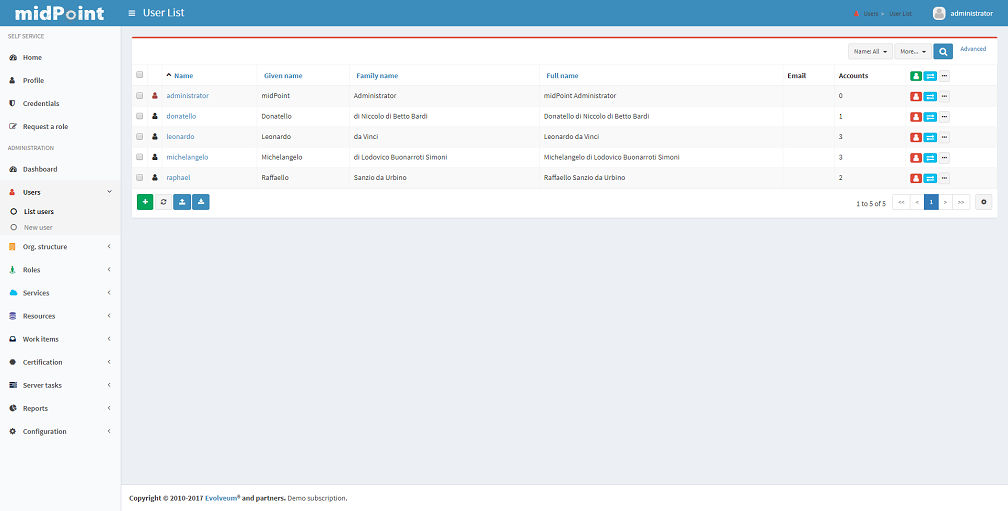Open Dashboard from the sidebar
Screen dimensions: 1008x511
40,169
